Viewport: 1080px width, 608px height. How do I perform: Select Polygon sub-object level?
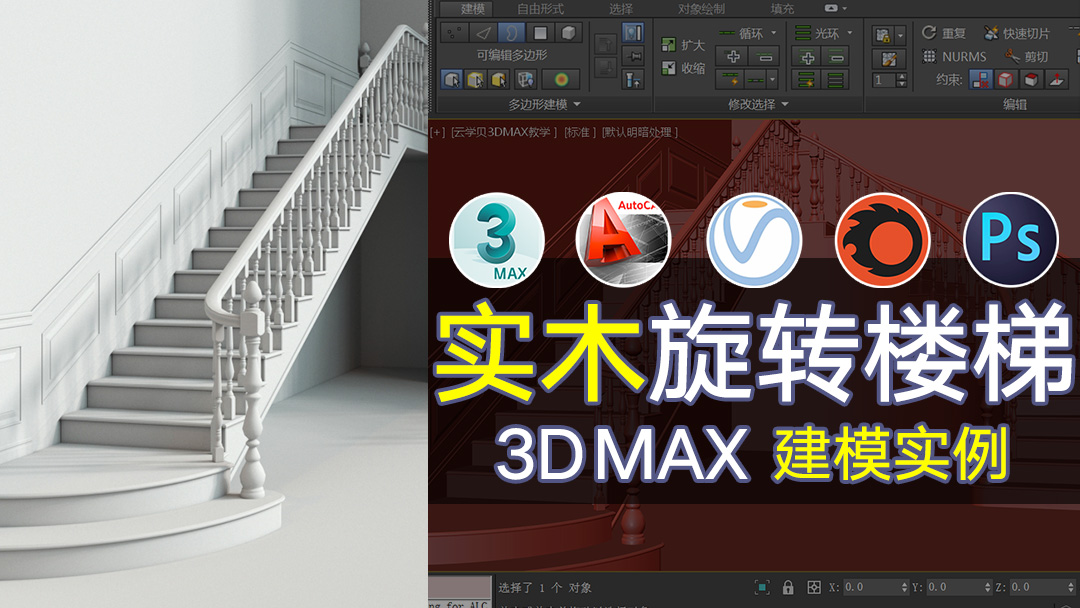coord(540,32)
